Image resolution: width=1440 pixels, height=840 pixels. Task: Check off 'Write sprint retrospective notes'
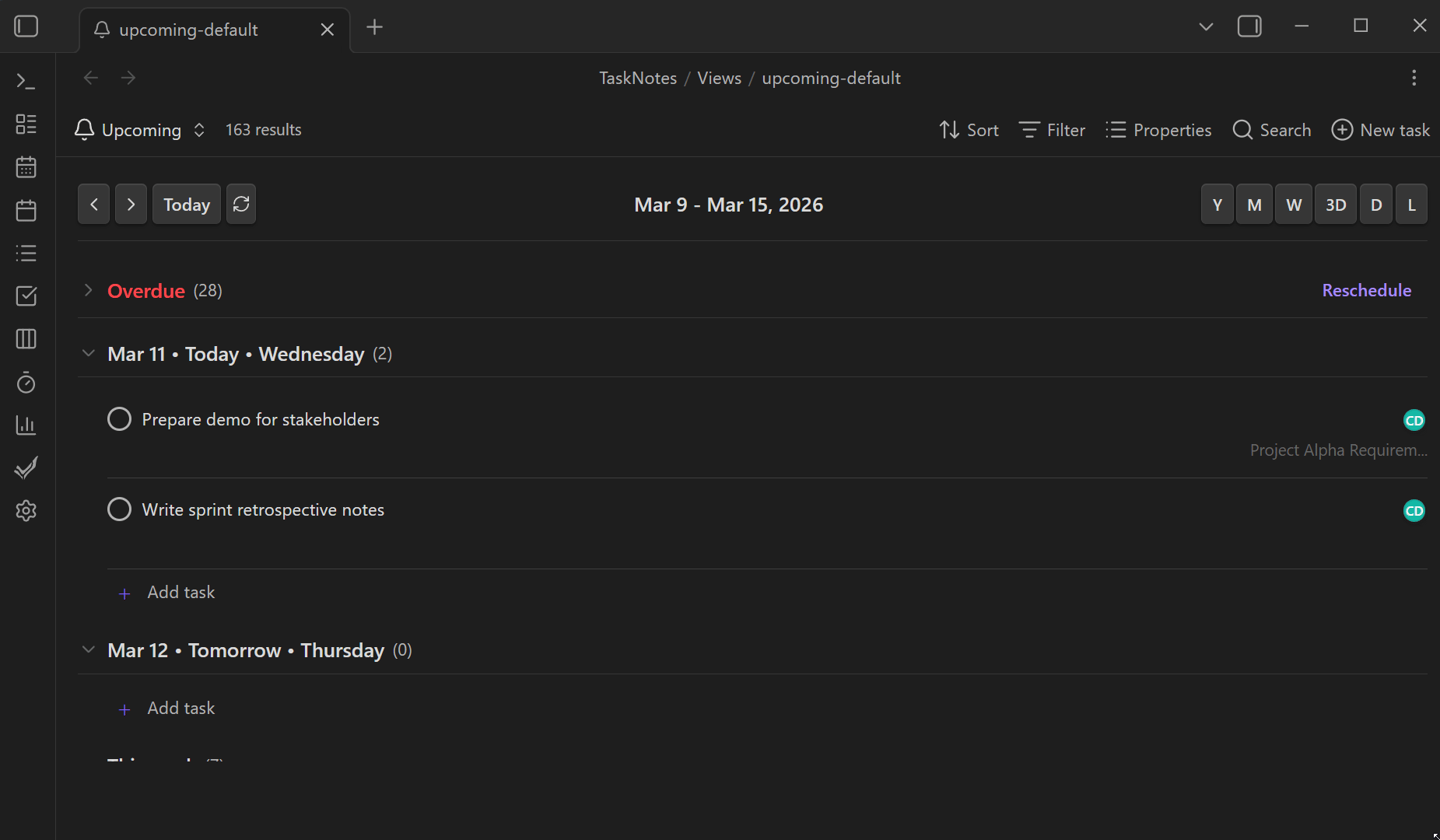[119, 509]
